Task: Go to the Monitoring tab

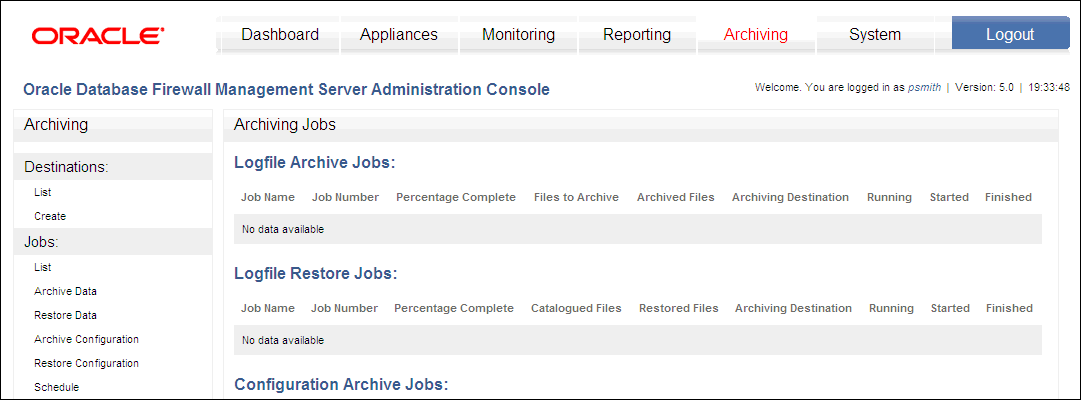Action: tap(518, 34)
